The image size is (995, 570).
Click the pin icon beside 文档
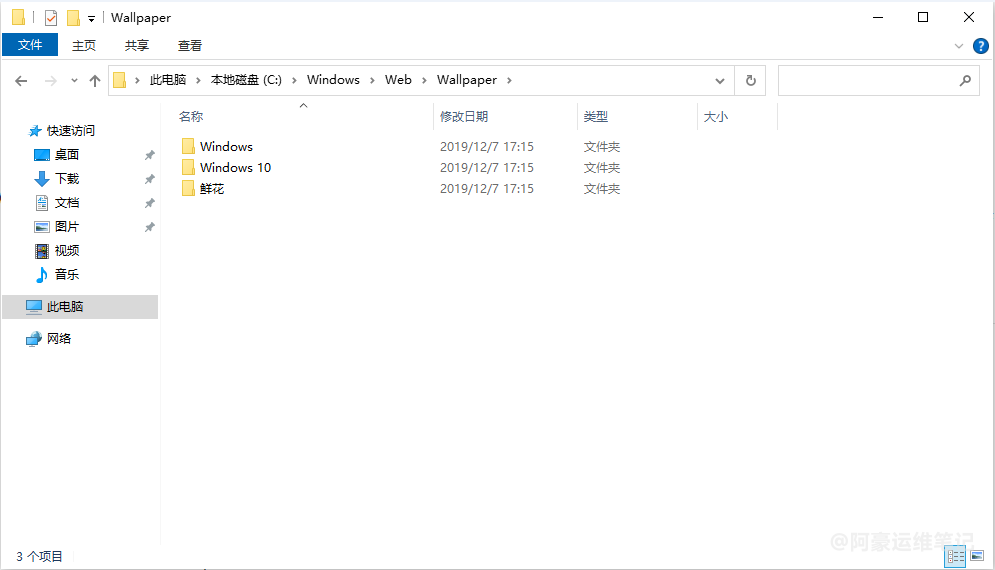click(x=150, y=203)
